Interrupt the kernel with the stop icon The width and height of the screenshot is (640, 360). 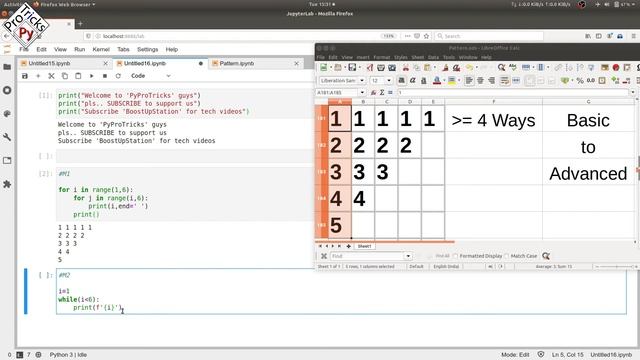(105, 76)
